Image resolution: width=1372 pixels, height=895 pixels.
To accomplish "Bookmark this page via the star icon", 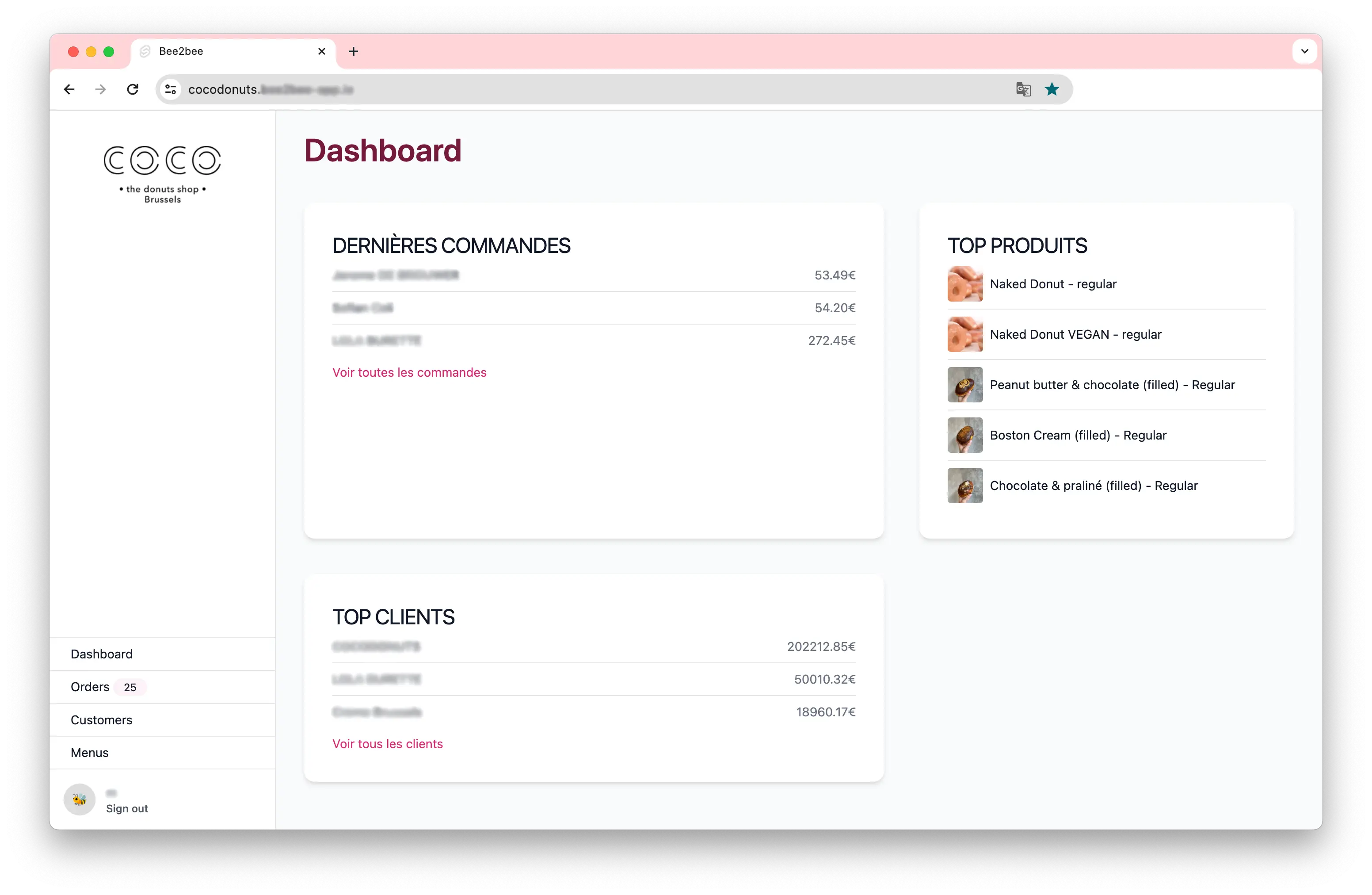I will coord(1052,89).
